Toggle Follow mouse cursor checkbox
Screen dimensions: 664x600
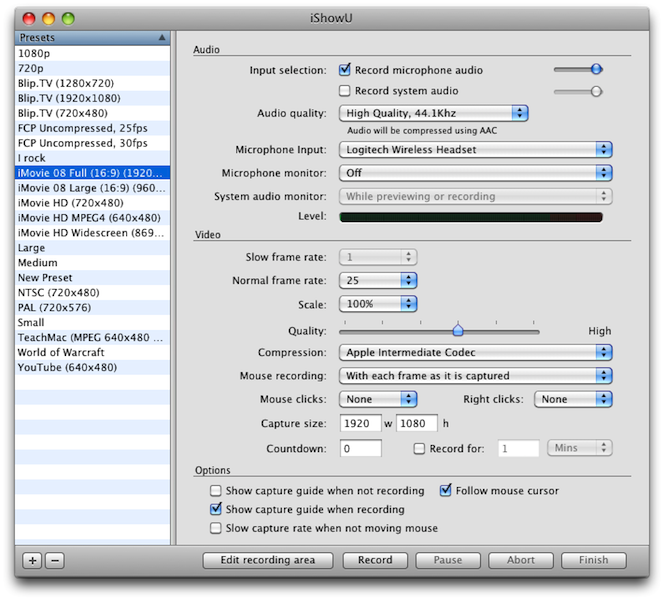click(x=446, y=491)
